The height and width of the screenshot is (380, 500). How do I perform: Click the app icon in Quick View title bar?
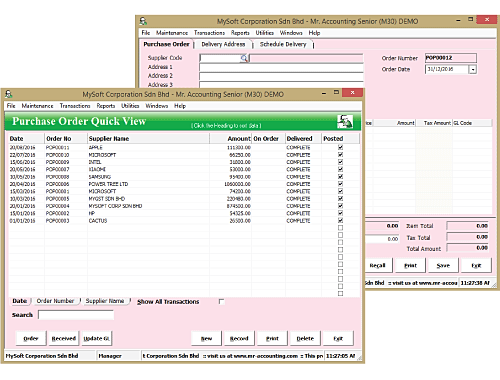[x=9, y=94]
